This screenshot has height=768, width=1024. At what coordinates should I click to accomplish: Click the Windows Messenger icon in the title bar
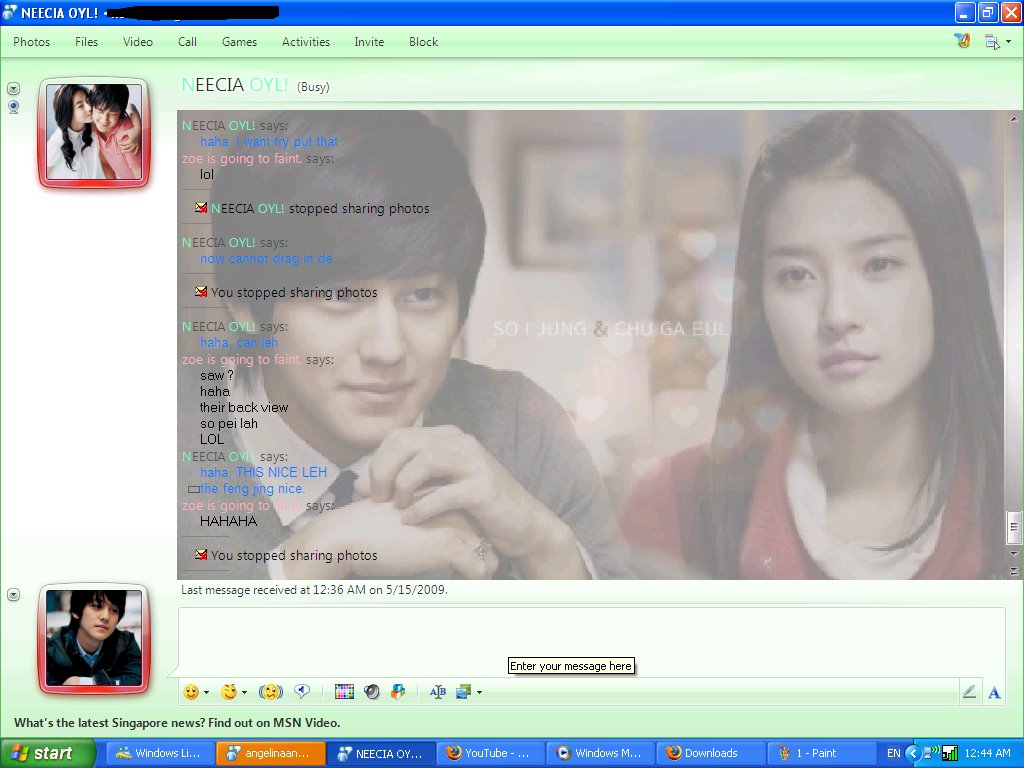pyautogui.click(x=10, y=12)
